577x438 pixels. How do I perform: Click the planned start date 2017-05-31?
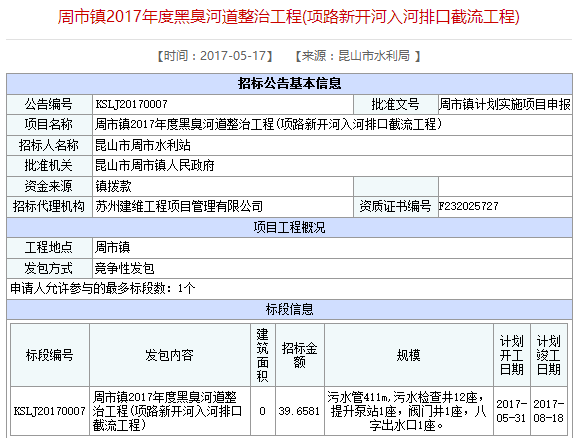click(511, 411)
